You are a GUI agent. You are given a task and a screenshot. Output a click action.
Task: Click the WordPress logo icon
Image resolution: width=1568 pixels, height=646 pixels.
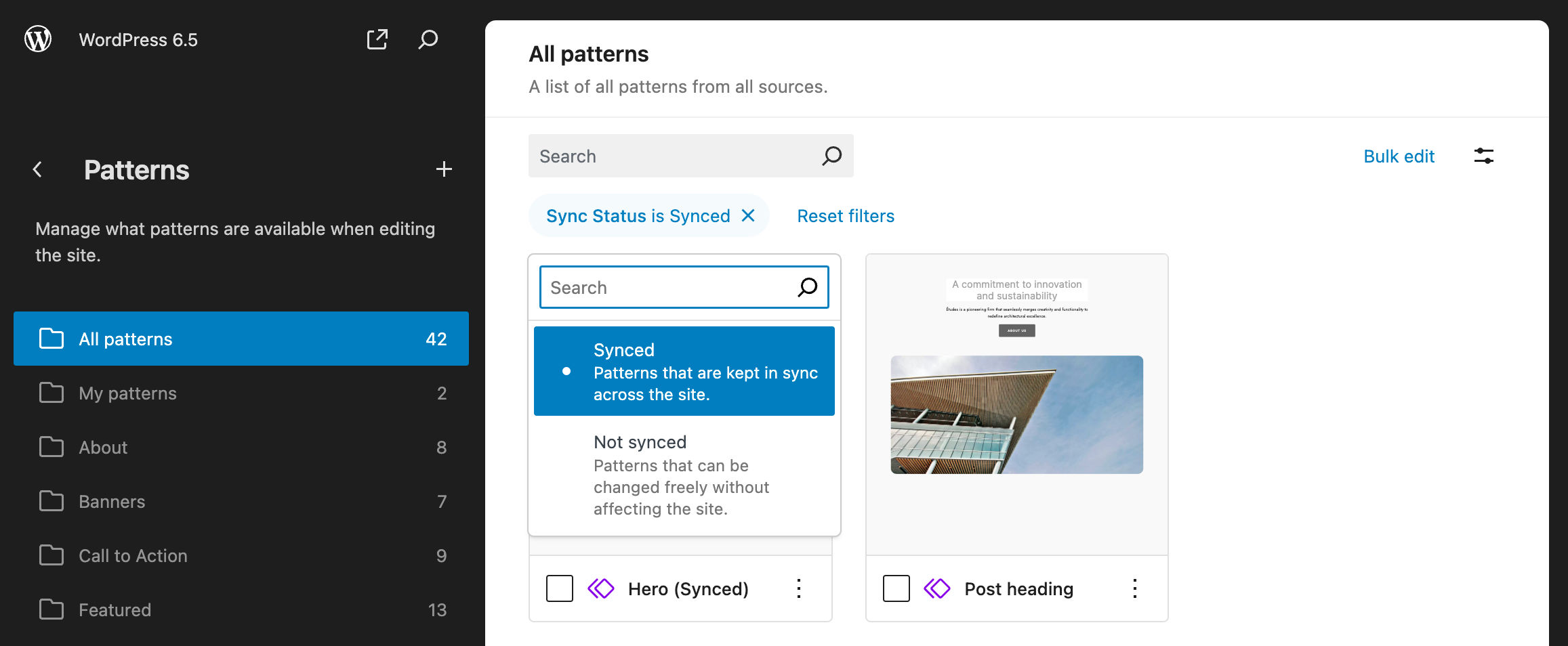tap(38, 39)
